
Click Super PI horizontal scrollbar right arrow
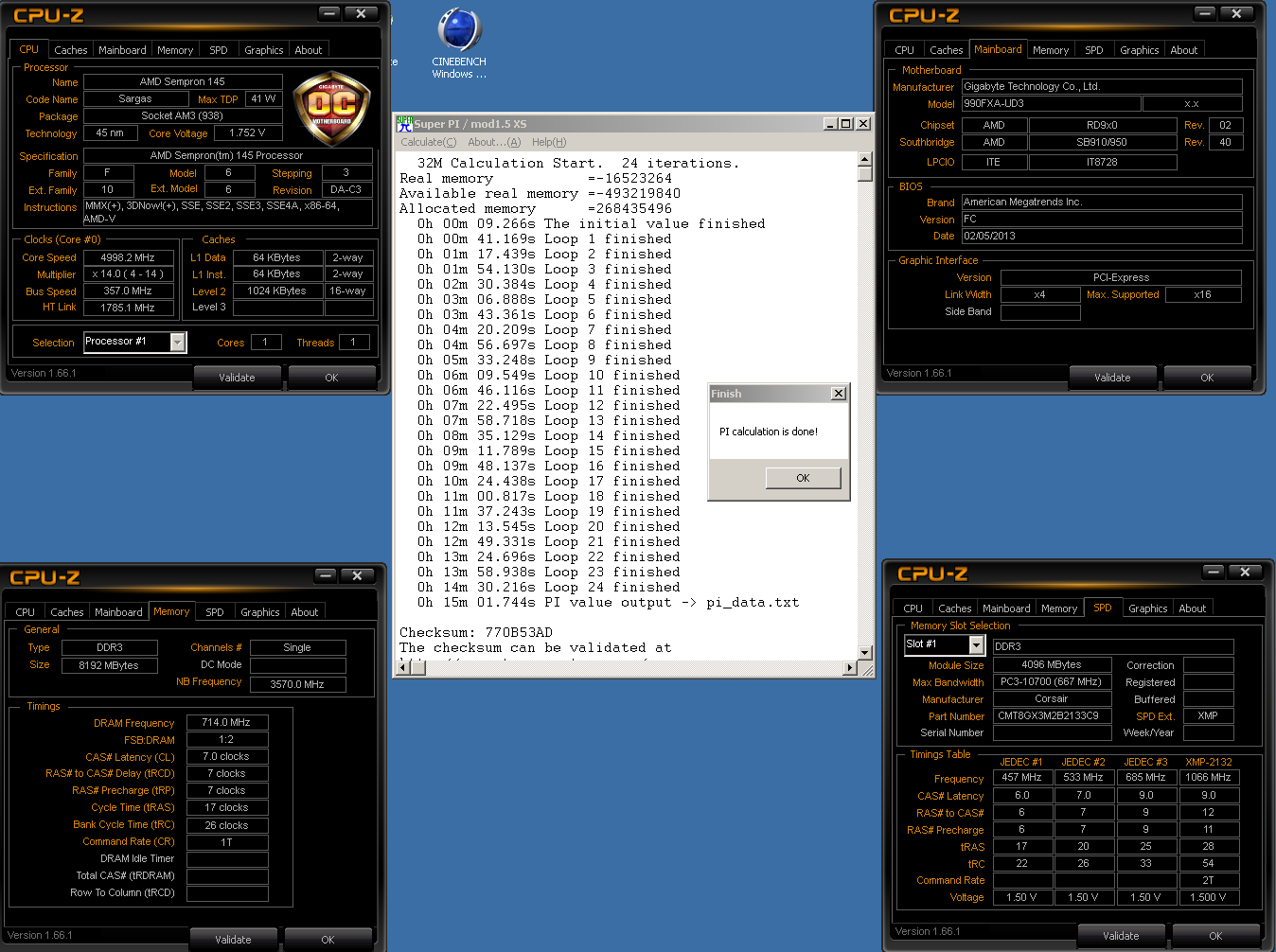pyautogui.click(x=850, y=668)
